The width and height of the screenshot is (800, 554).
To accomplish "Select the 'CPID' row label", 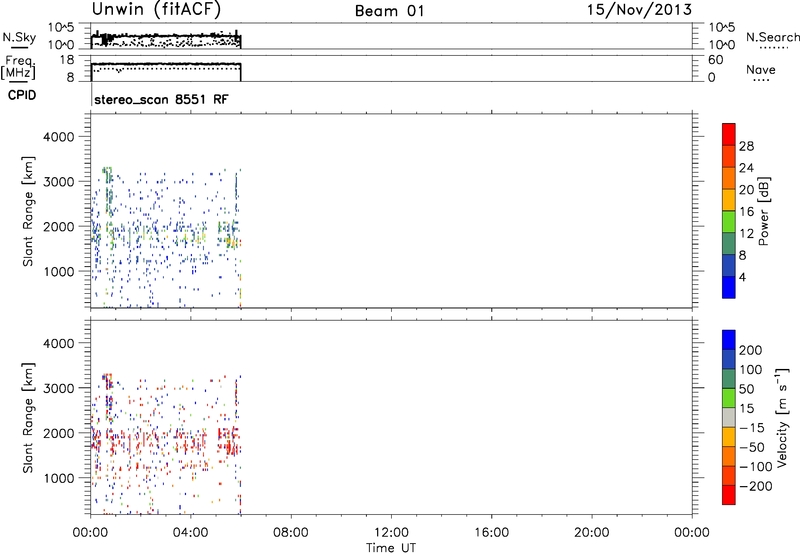I will click(21, 95).
